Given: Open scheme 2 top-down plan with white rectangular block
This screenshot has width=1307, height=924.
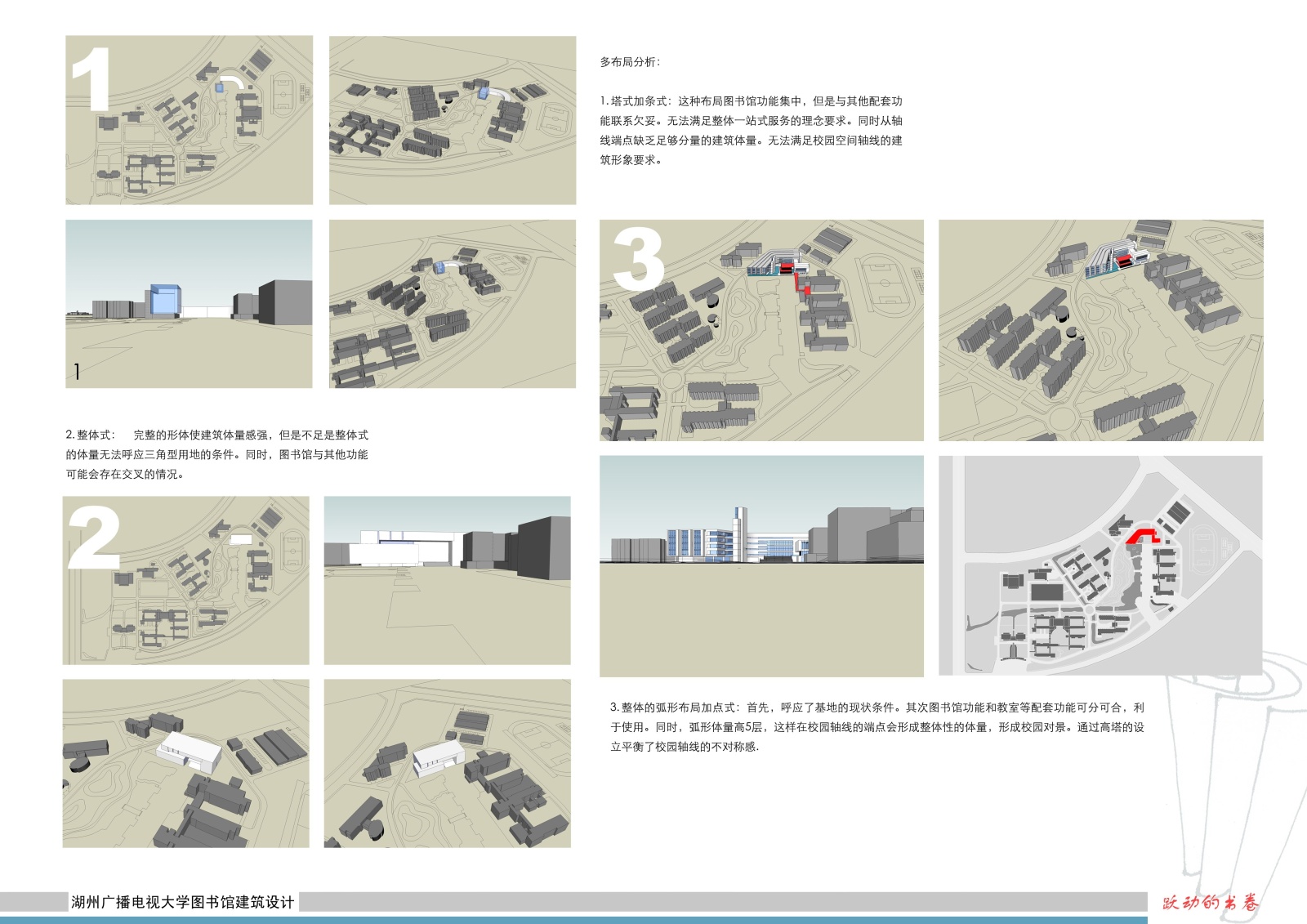Looking at the screenshot, I should [186, 580].
